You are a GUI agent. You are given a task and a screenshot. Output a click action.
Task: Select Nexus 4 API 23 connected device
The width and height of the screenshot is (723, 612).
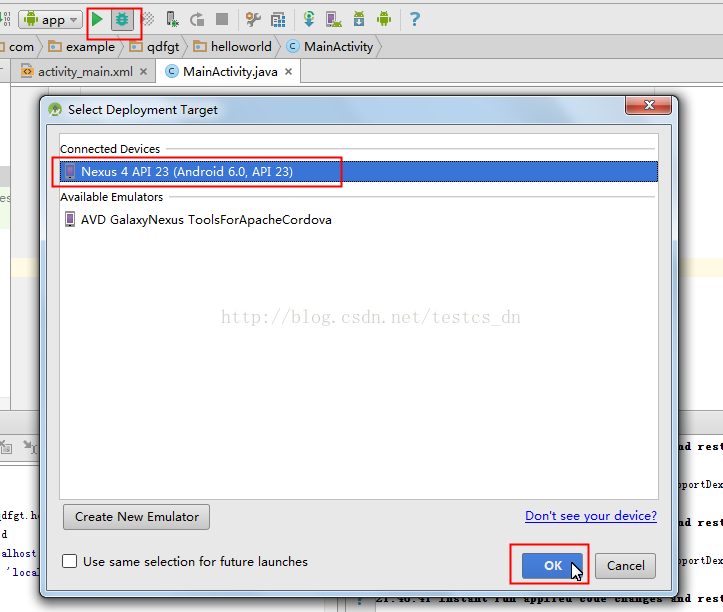pyautogui.click(x=359, y=172)
